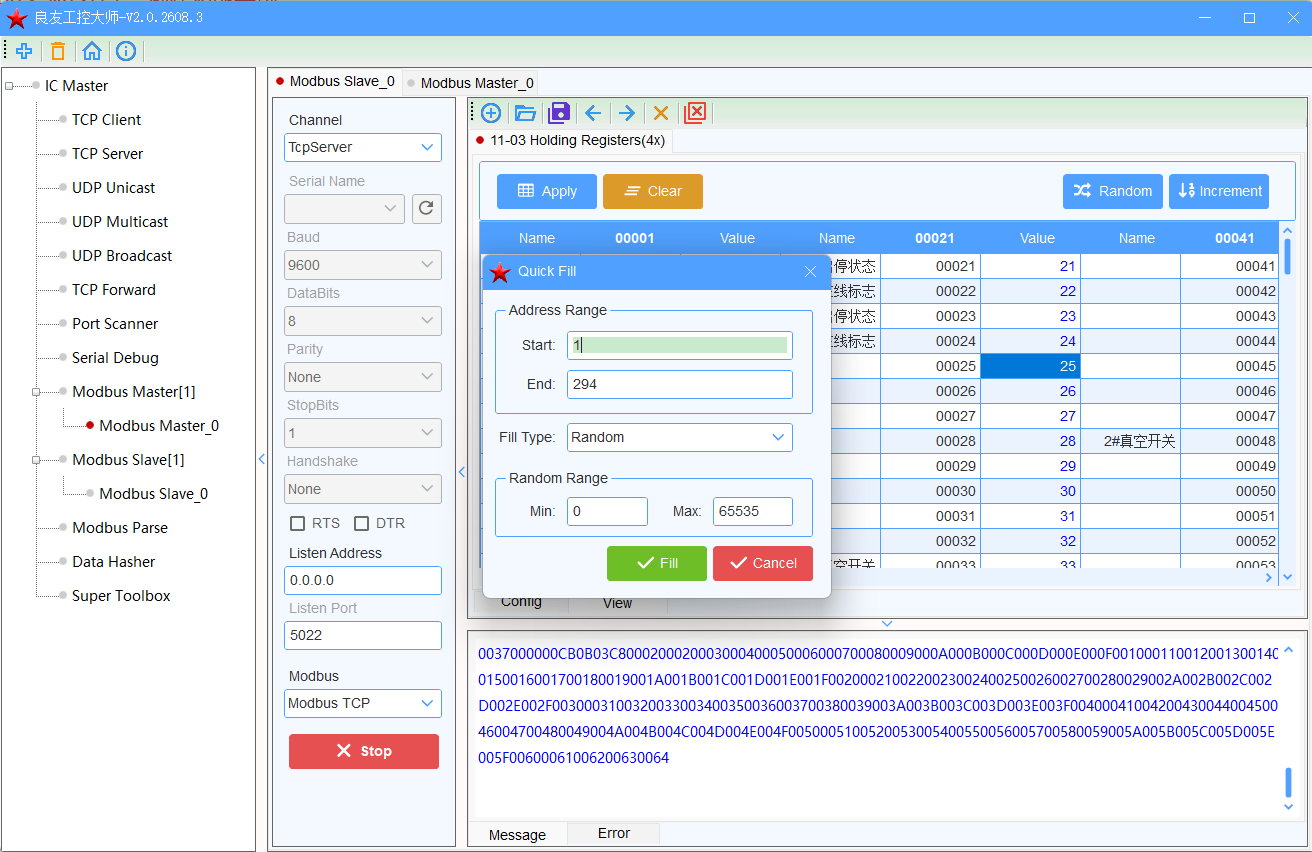The height and width of the screenshot is (852, 1312).
Task: Click the message log vertical scrollbar thumb
Action: pyautogui.click(x=1288, y=781)
